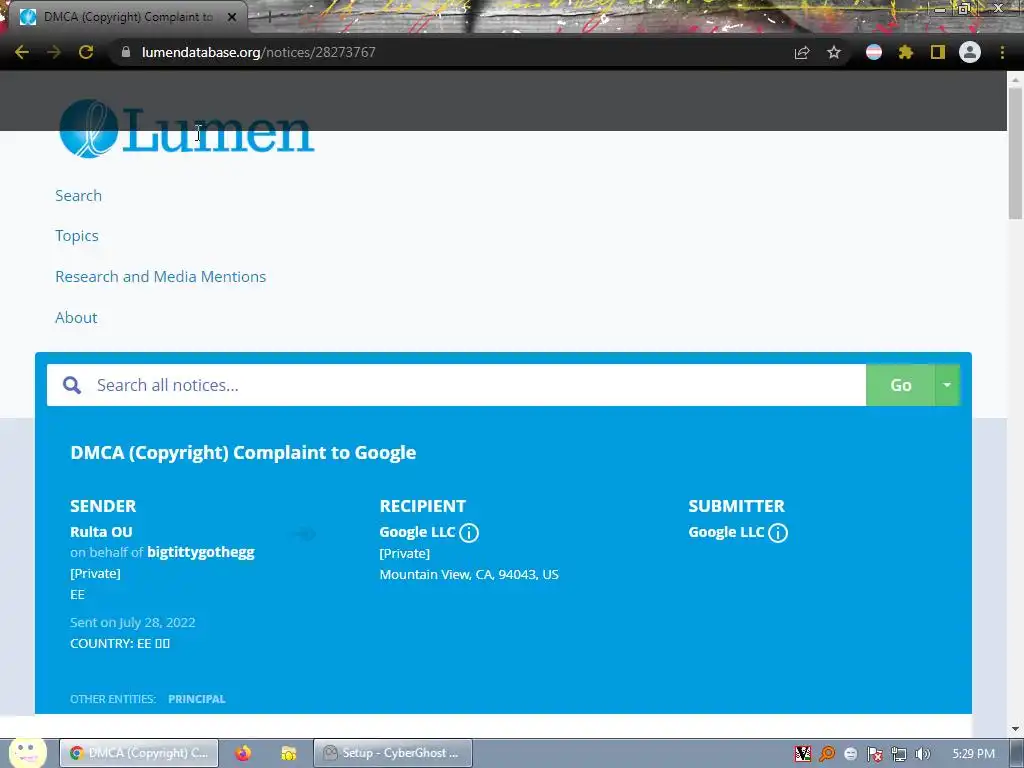1024x768 pixels.
Task: Open the striped flag extension icon
Action: click(874, 52)
